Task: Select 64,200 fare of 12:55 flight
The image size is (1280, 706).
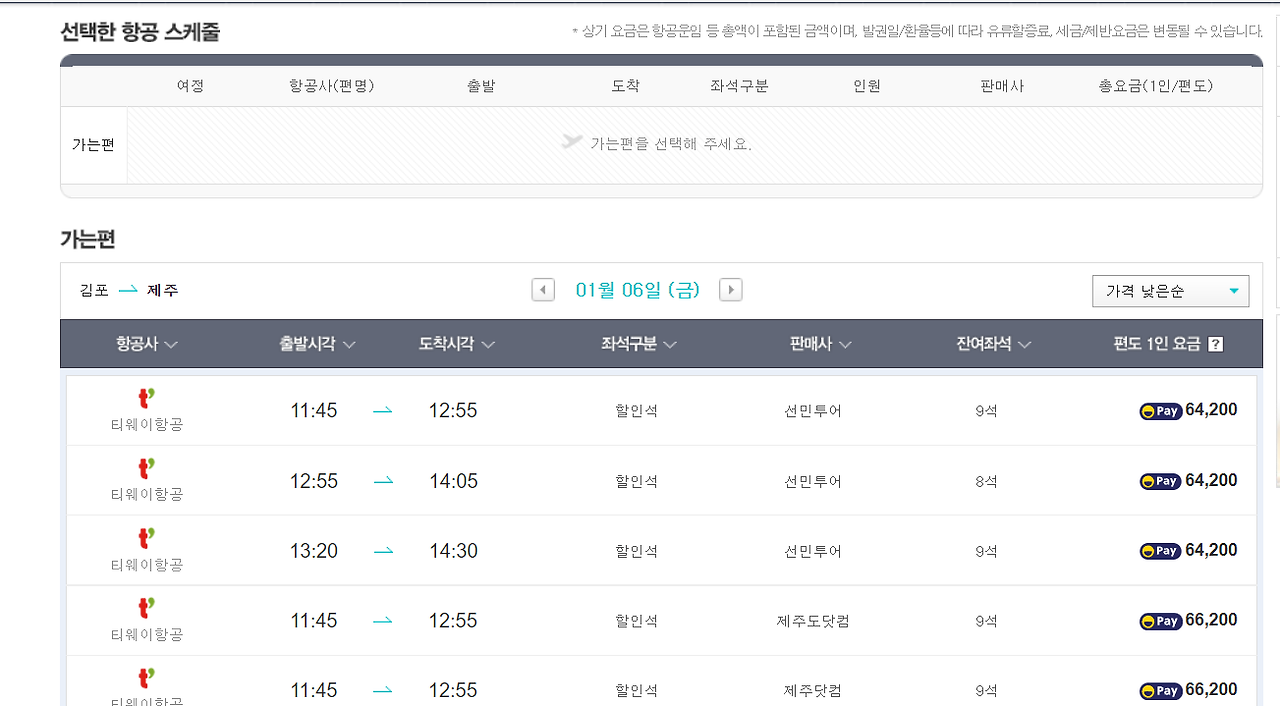Action: click(x=1211, y=480)
